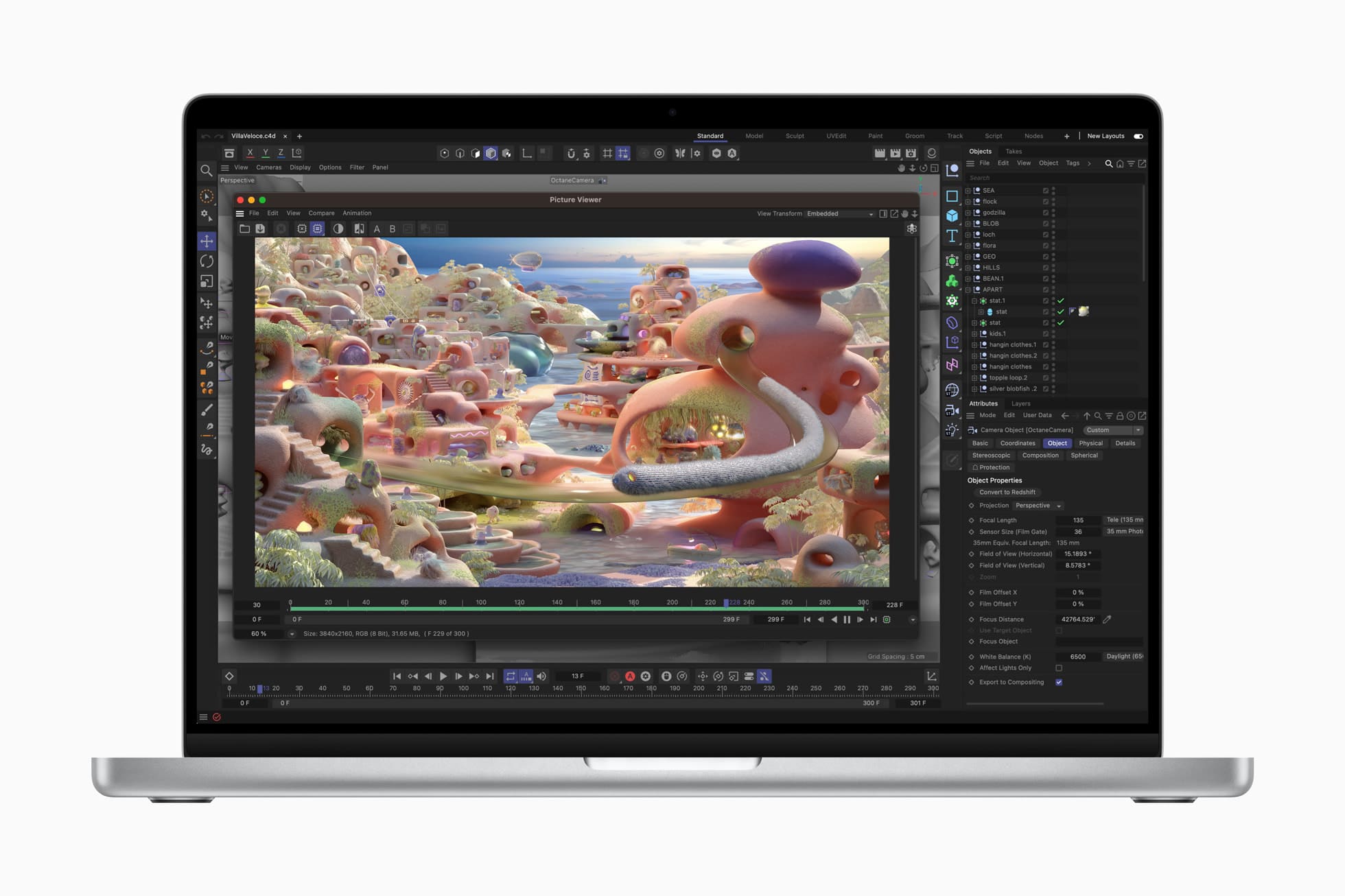Image resolution: width=1345 pixels, height=896 pixels.
Task: Click the magnifier search icon in the Objects panel
Action: (x=1108, y=163)
